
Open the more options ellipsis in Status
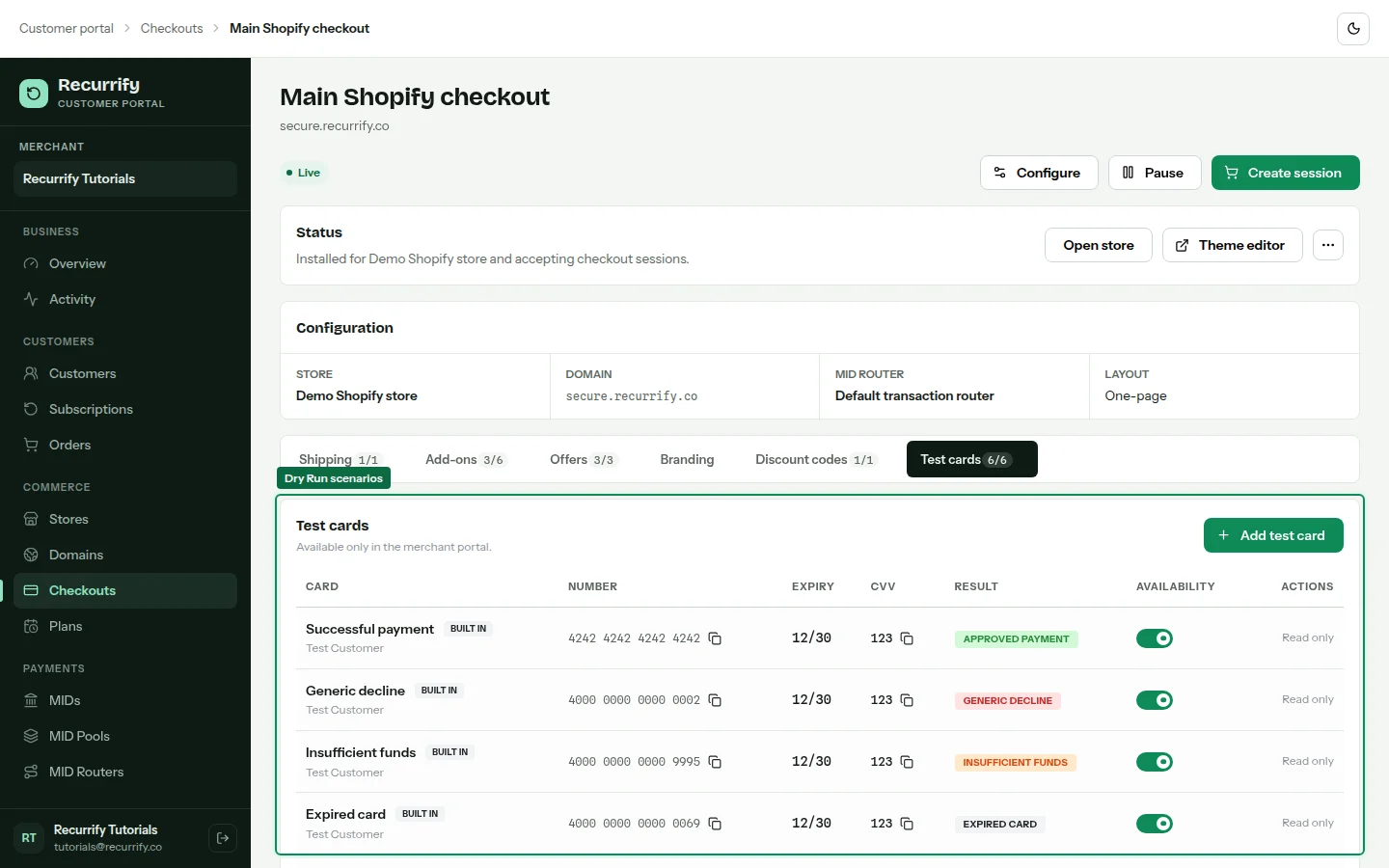click(1328, 245)
